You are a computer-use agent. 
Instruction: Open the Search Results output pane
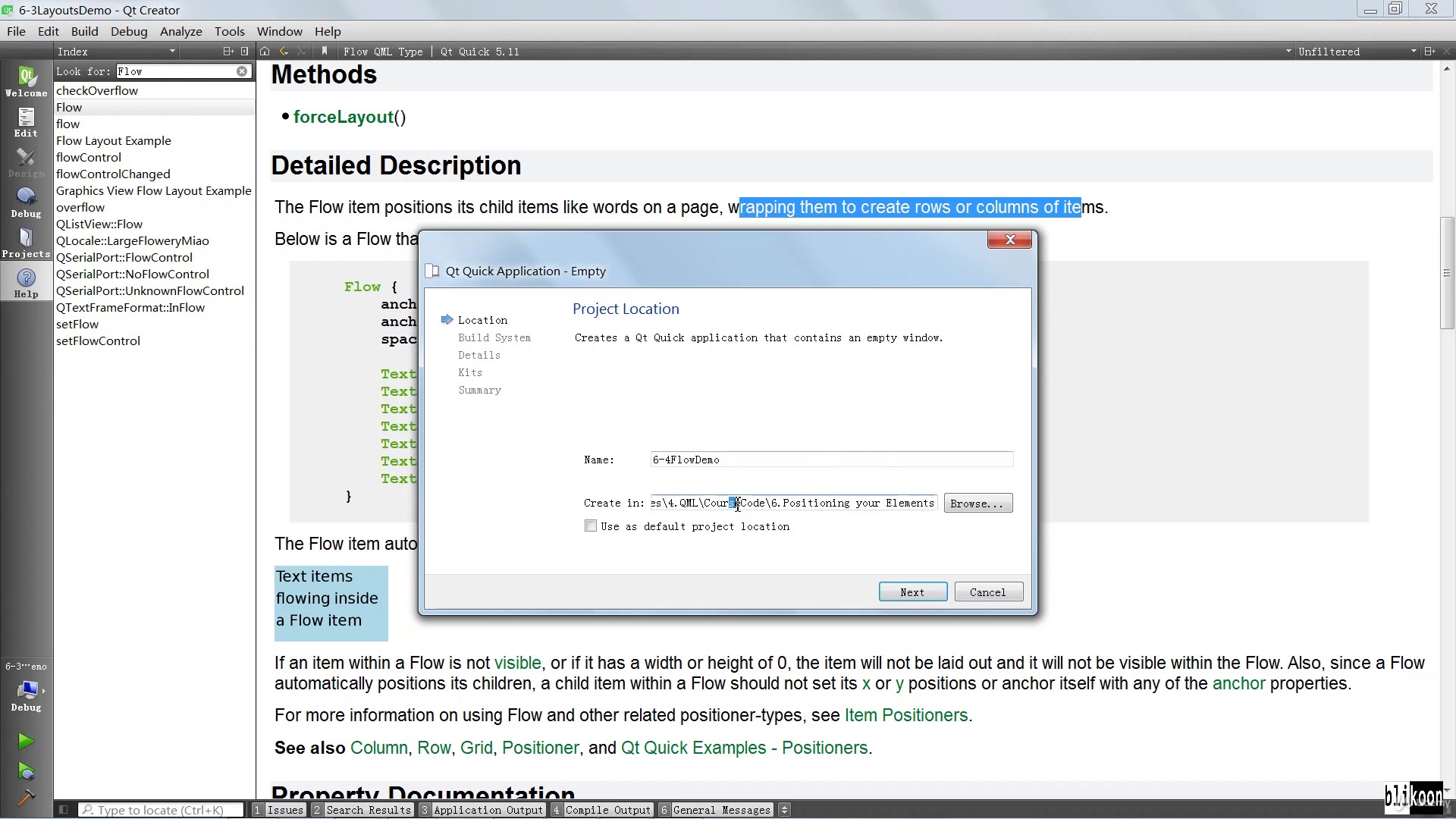point(362,810)
